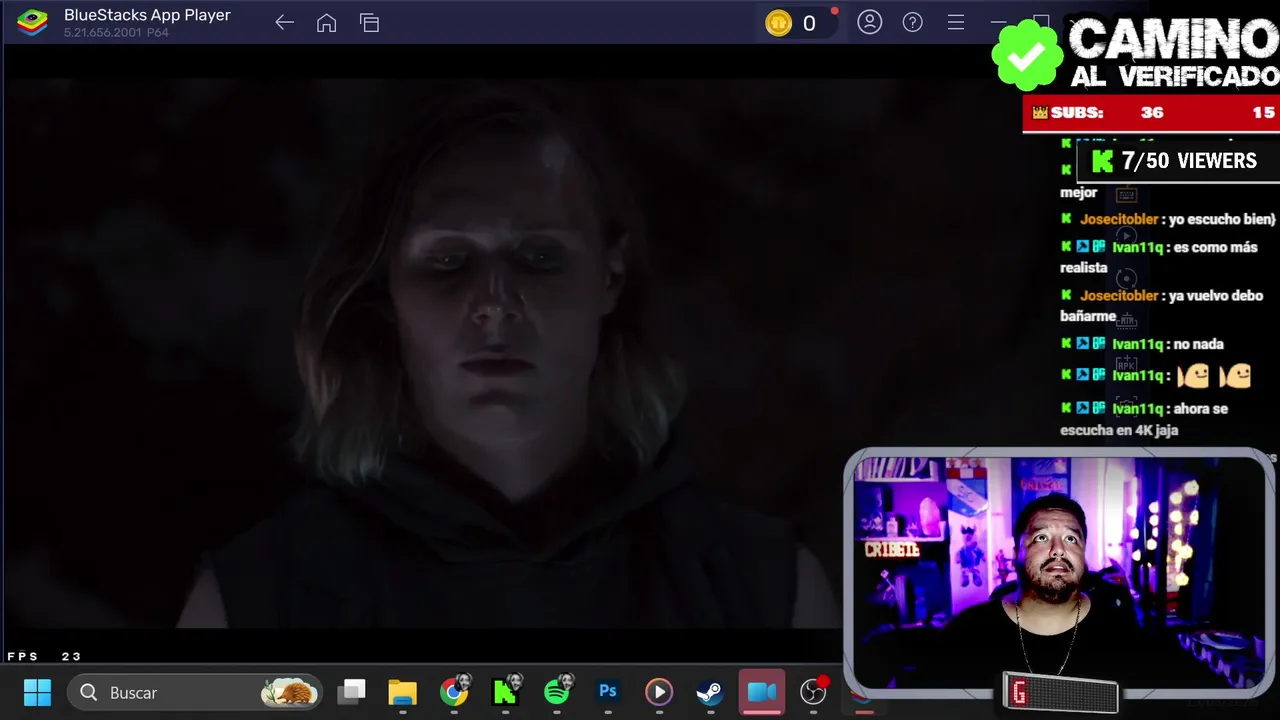
Task: Click the red G LED nameplate below webcam
Action: click(1060, 693)
